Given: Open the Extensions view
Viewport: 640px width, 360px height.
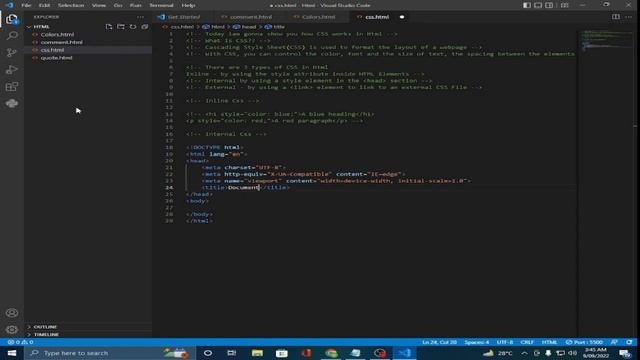Looking at the screenshot, I should click(12, 87).
